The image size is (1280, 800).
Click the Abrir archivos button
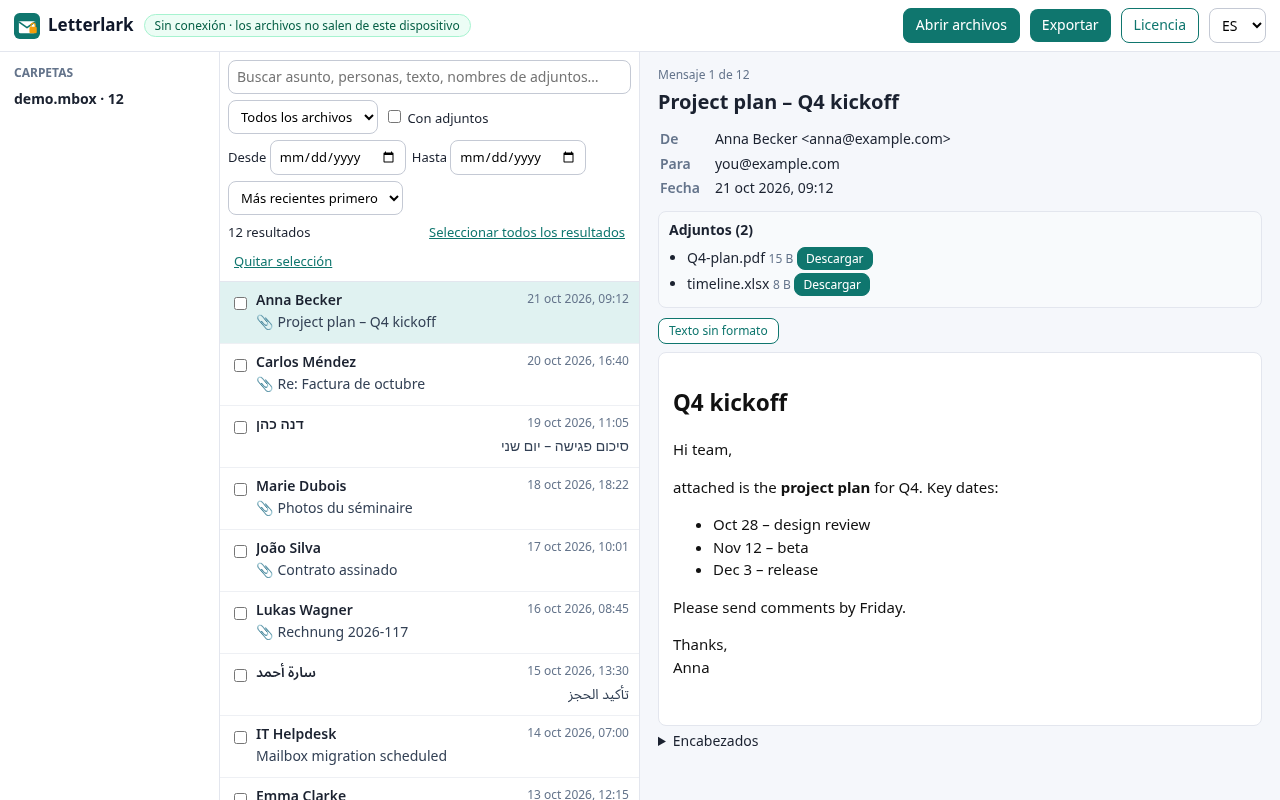point(961,26)
